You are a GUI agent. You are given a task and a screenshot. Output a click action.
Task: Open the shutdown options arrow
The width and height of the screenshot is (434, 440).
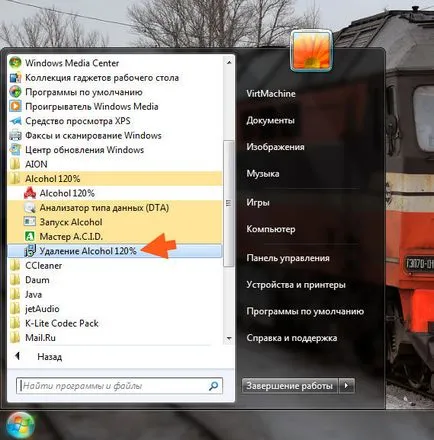tap(346, 386)
